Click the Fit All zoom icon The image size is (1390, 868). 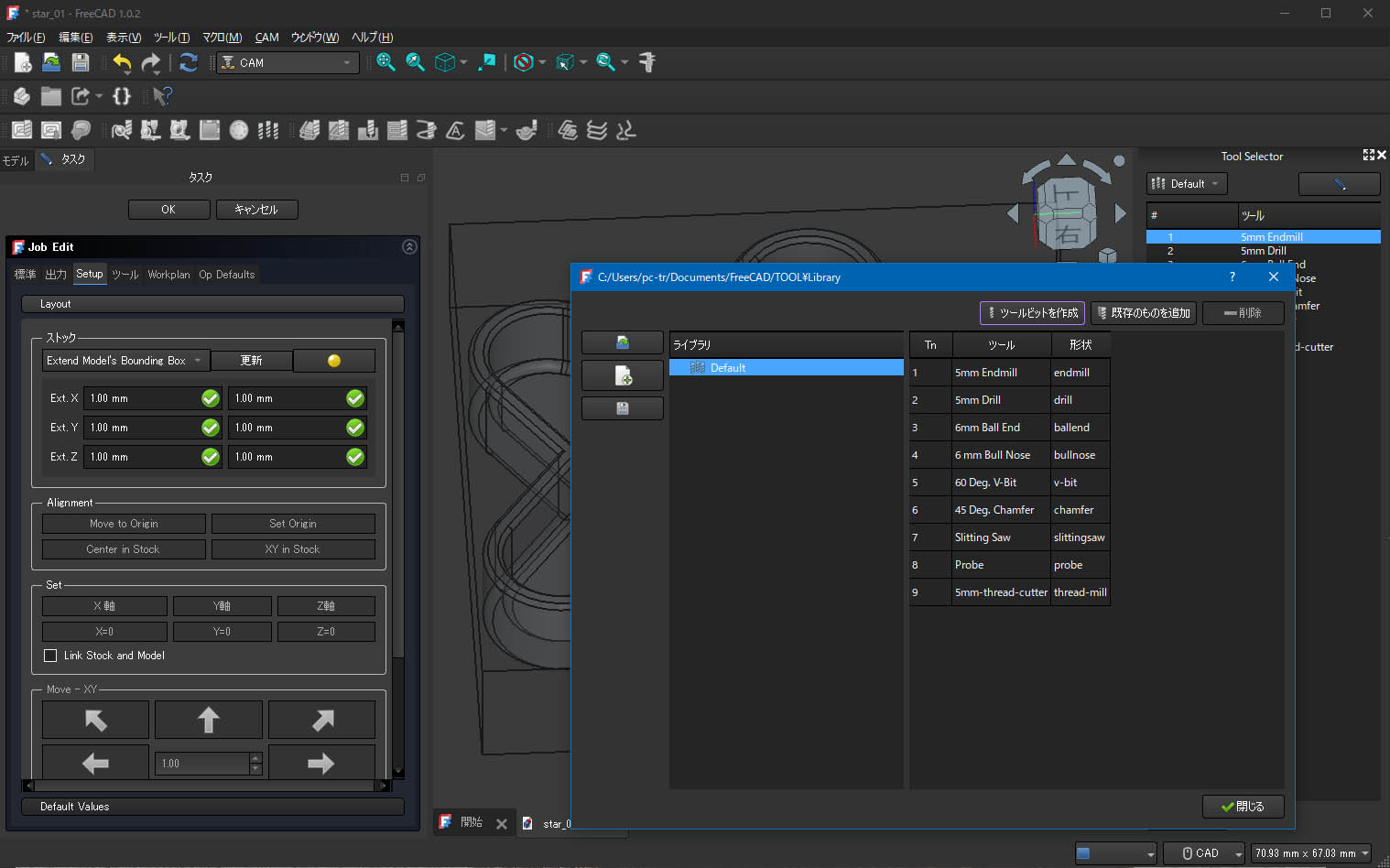(386, 62)
